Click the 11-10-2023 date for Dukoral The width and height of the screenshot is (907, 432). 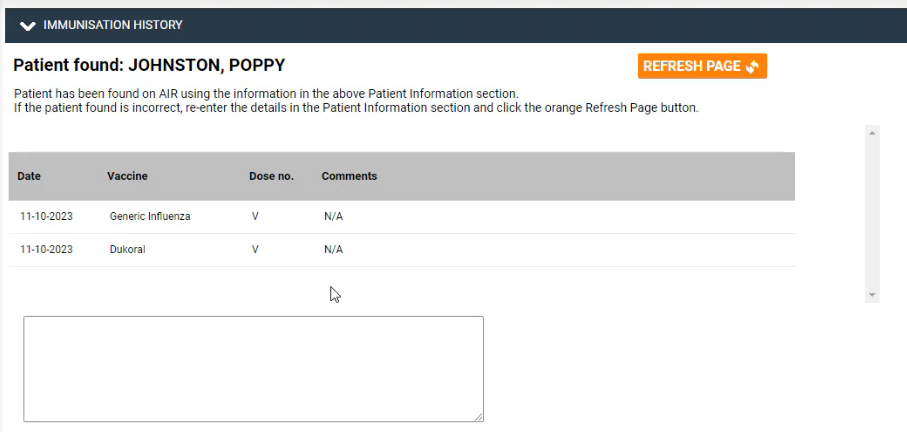tap(46, 250)
